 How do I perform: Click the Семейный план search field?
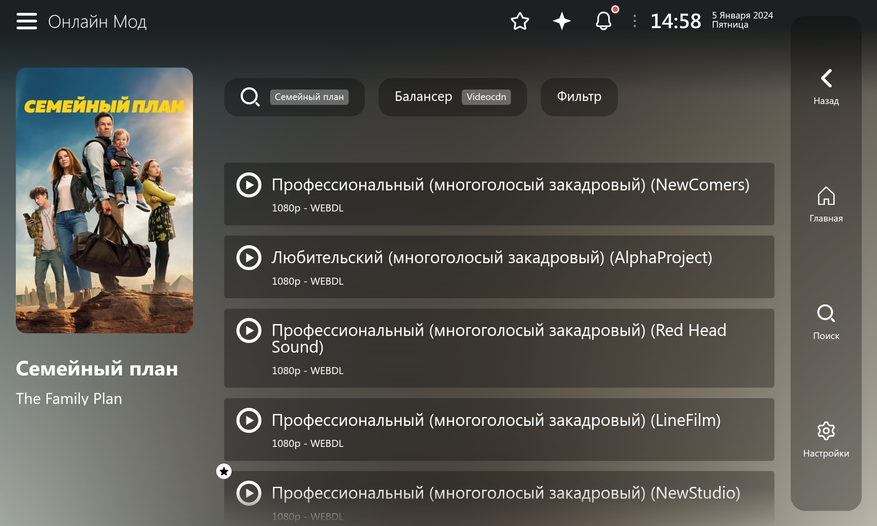click(294, 97)
